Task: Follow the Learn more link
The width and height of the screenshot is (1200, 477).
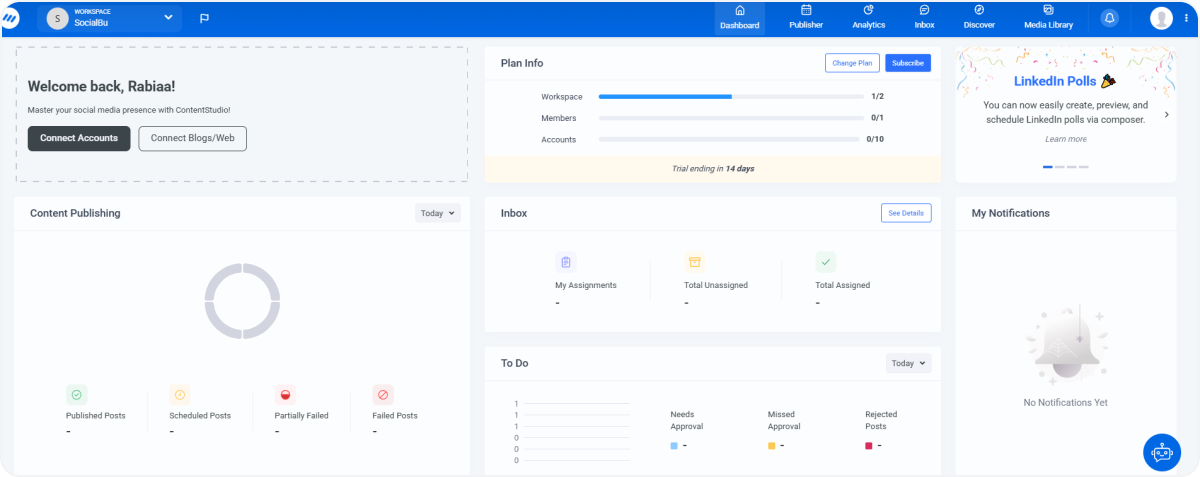Action: pyautogui.click(x=1065, y=139)
